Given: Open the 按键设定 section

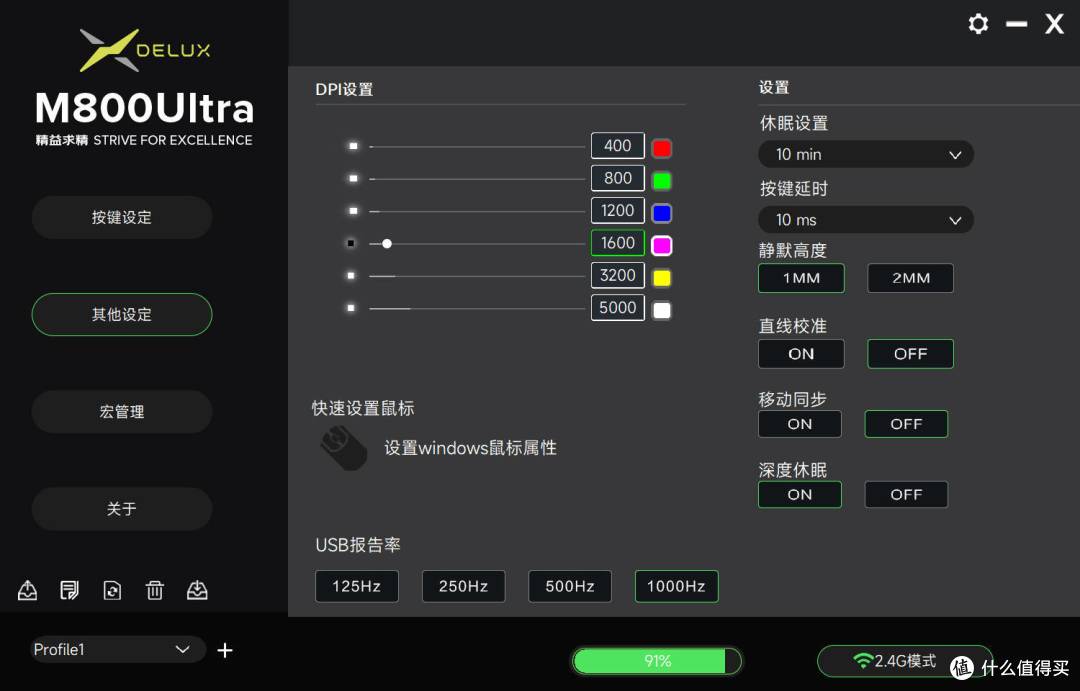Looking at the screenshot, I should [x=122, y=218].
